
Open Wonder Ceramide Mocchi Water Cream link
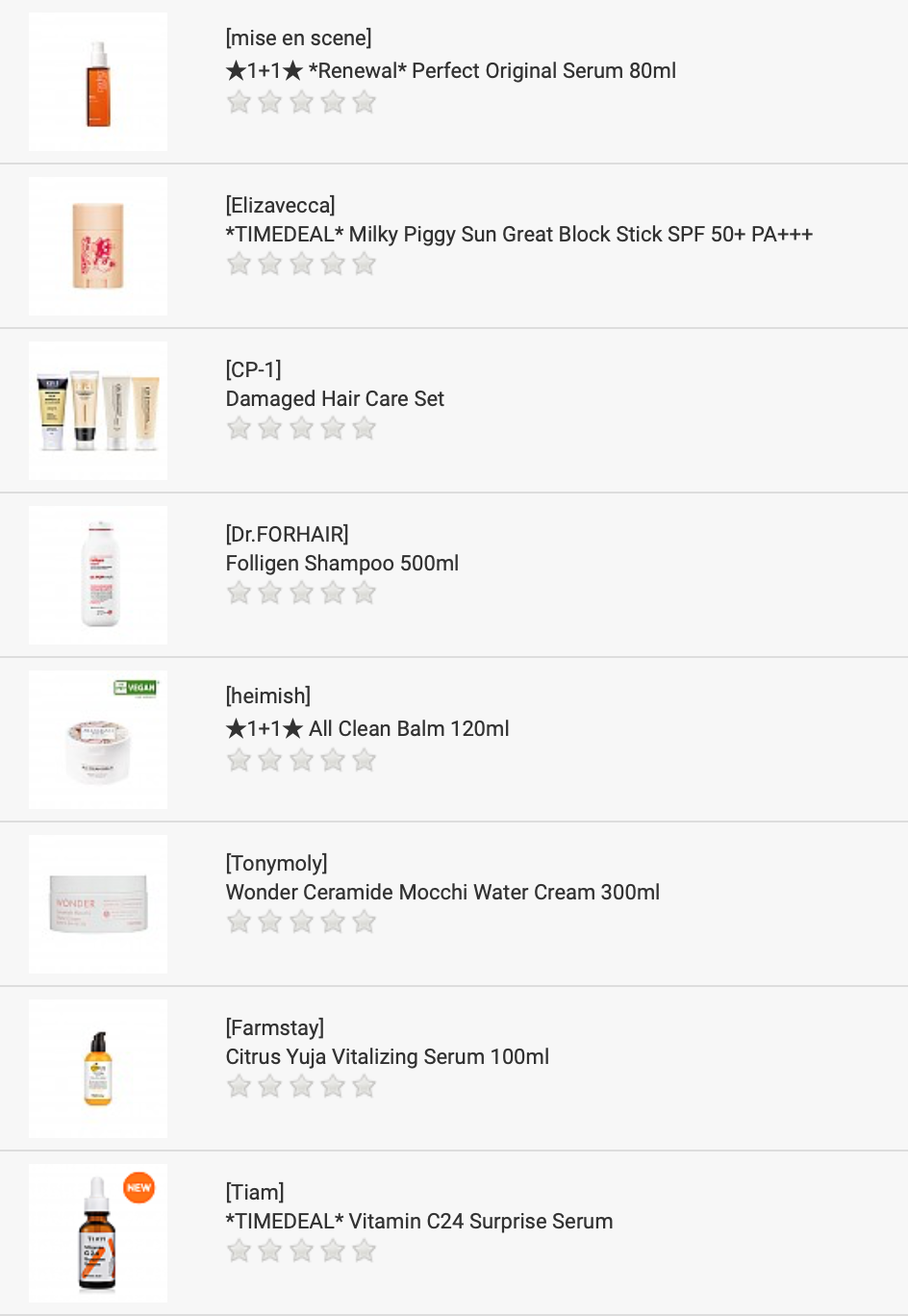point(442,893)
